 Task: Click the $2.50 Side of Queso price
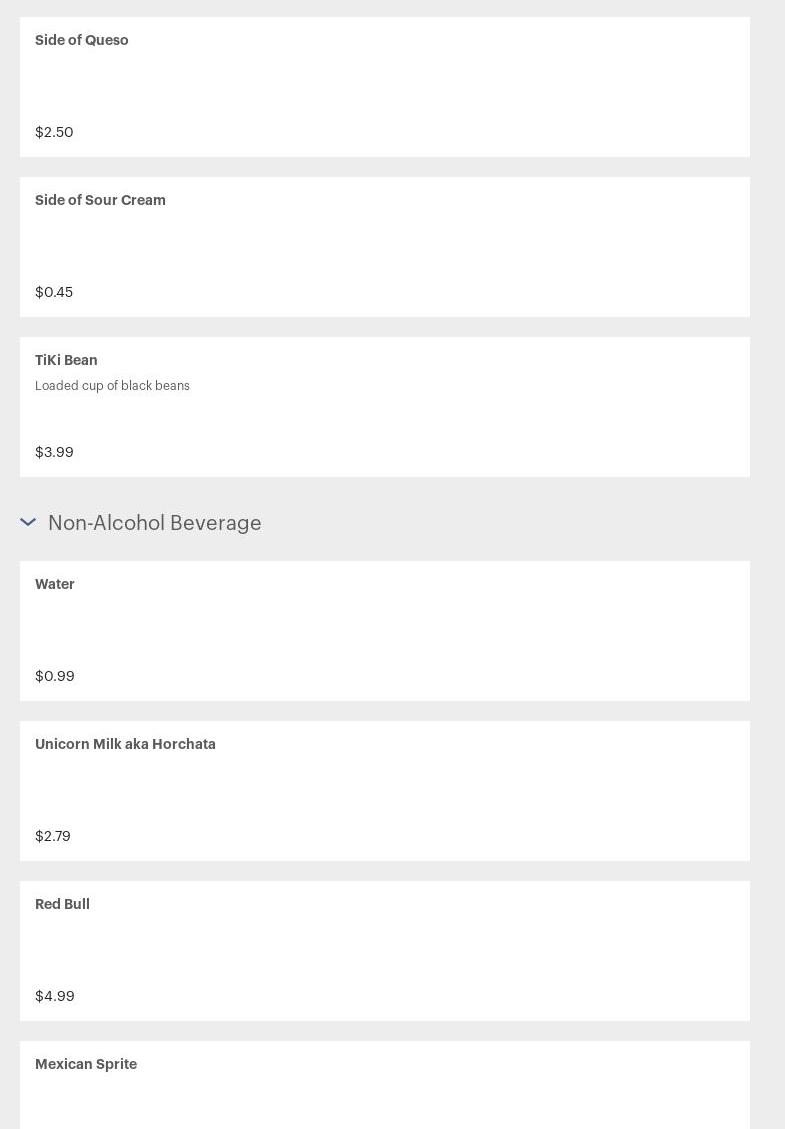pyautogui.click(x=54, y=132)
